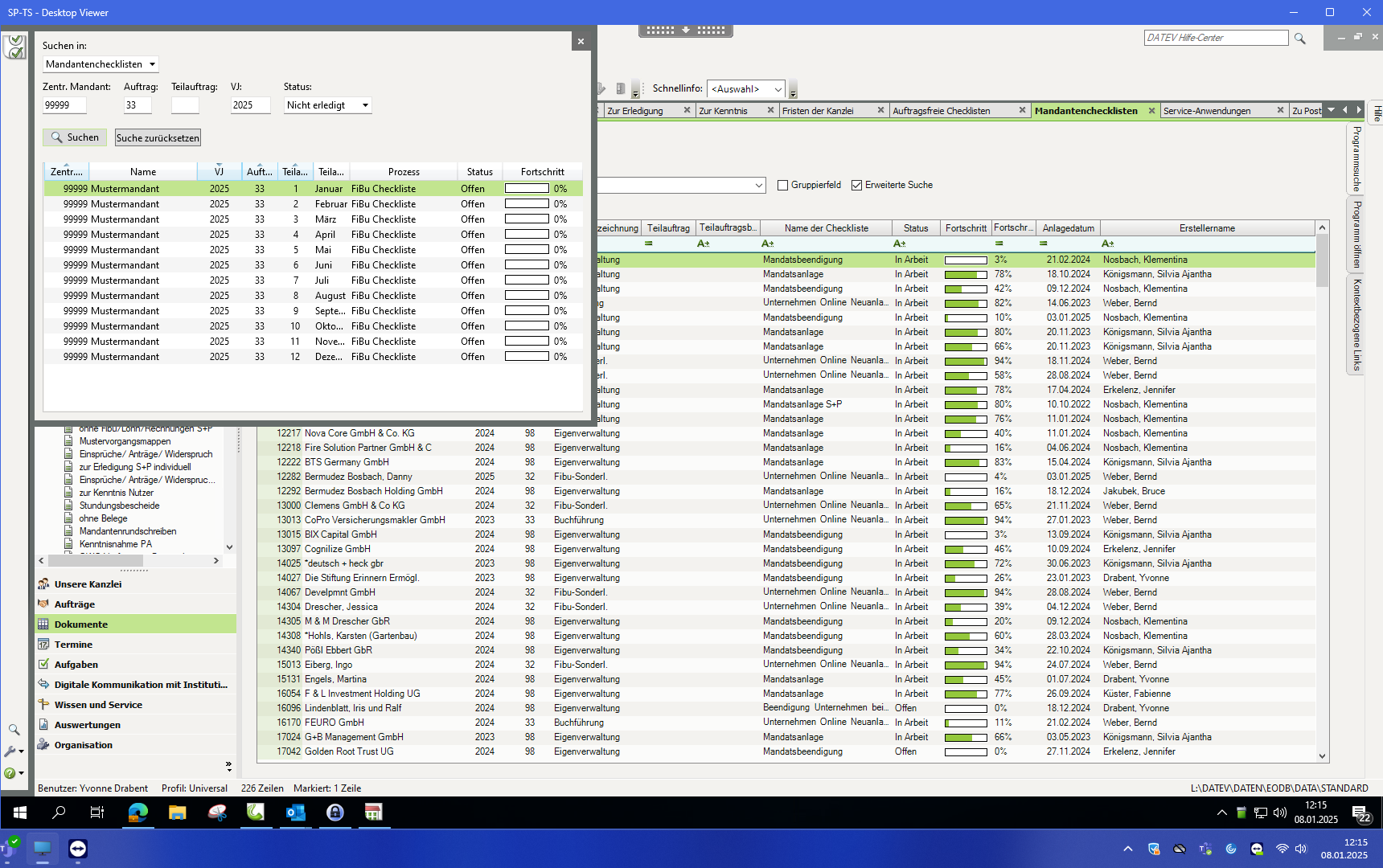Close the search popup with its X
The height and width of the screenshot is (868, 1383).
tap(581, 42)
